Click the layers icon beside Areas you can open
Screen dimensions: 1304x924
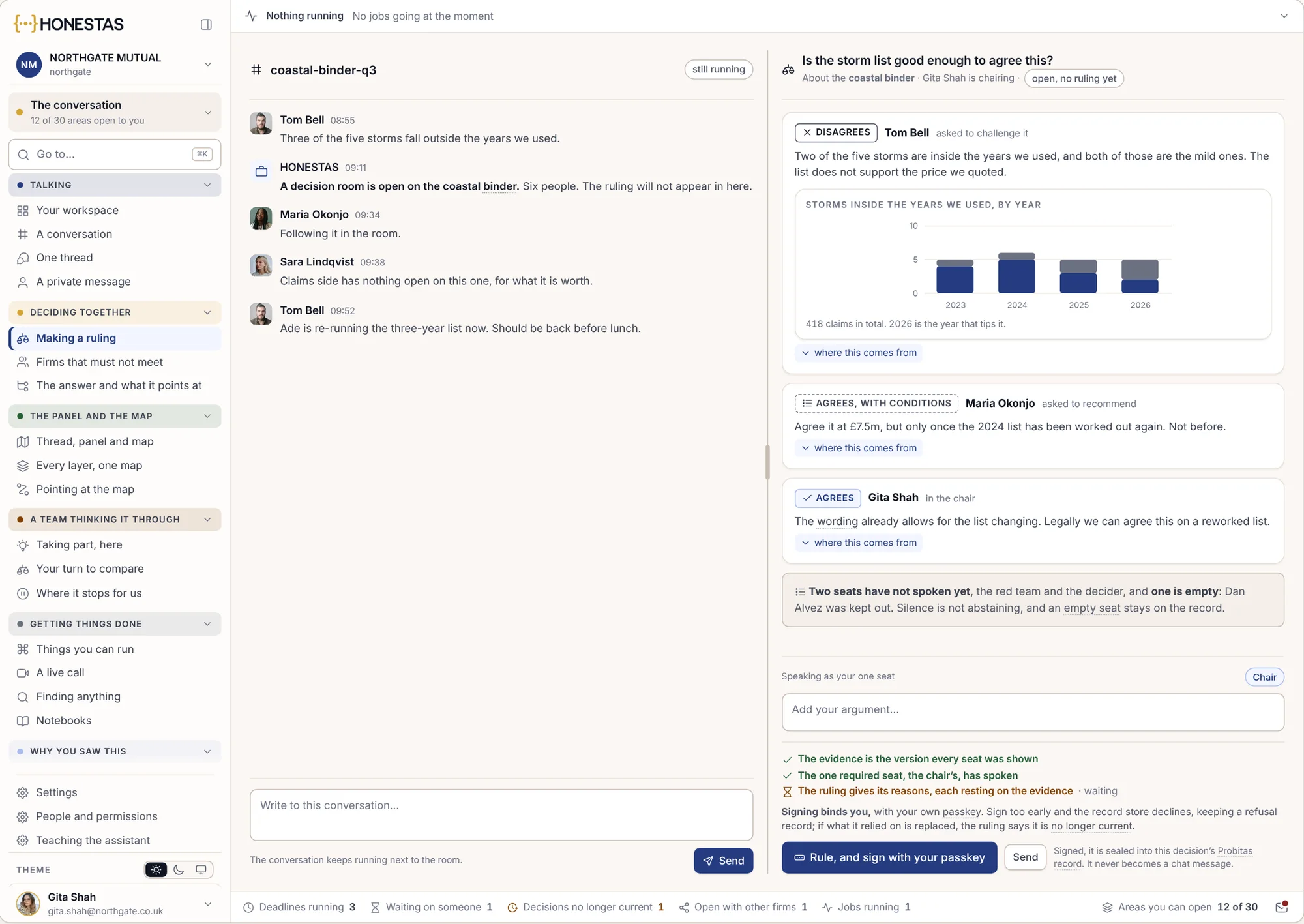[1107, 908]
